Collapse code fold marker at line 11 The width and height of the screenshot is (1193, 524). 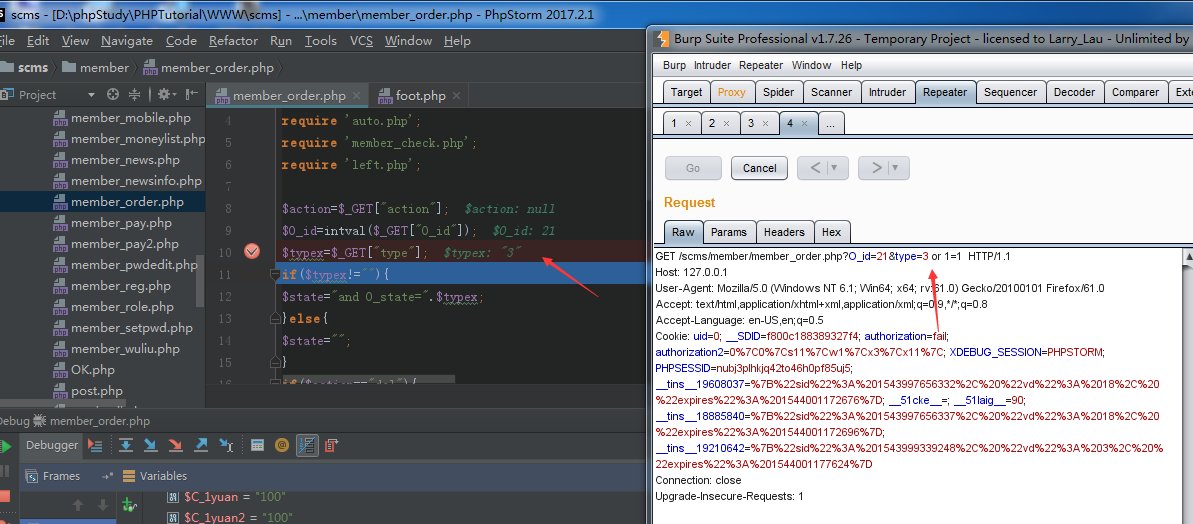[x=275, y=274]
